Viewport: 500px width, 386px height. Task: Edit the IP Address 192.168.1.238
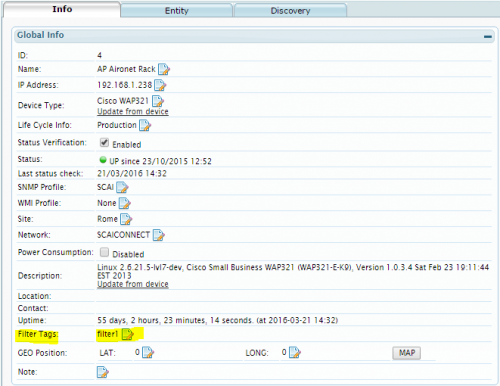pos(160,85)
